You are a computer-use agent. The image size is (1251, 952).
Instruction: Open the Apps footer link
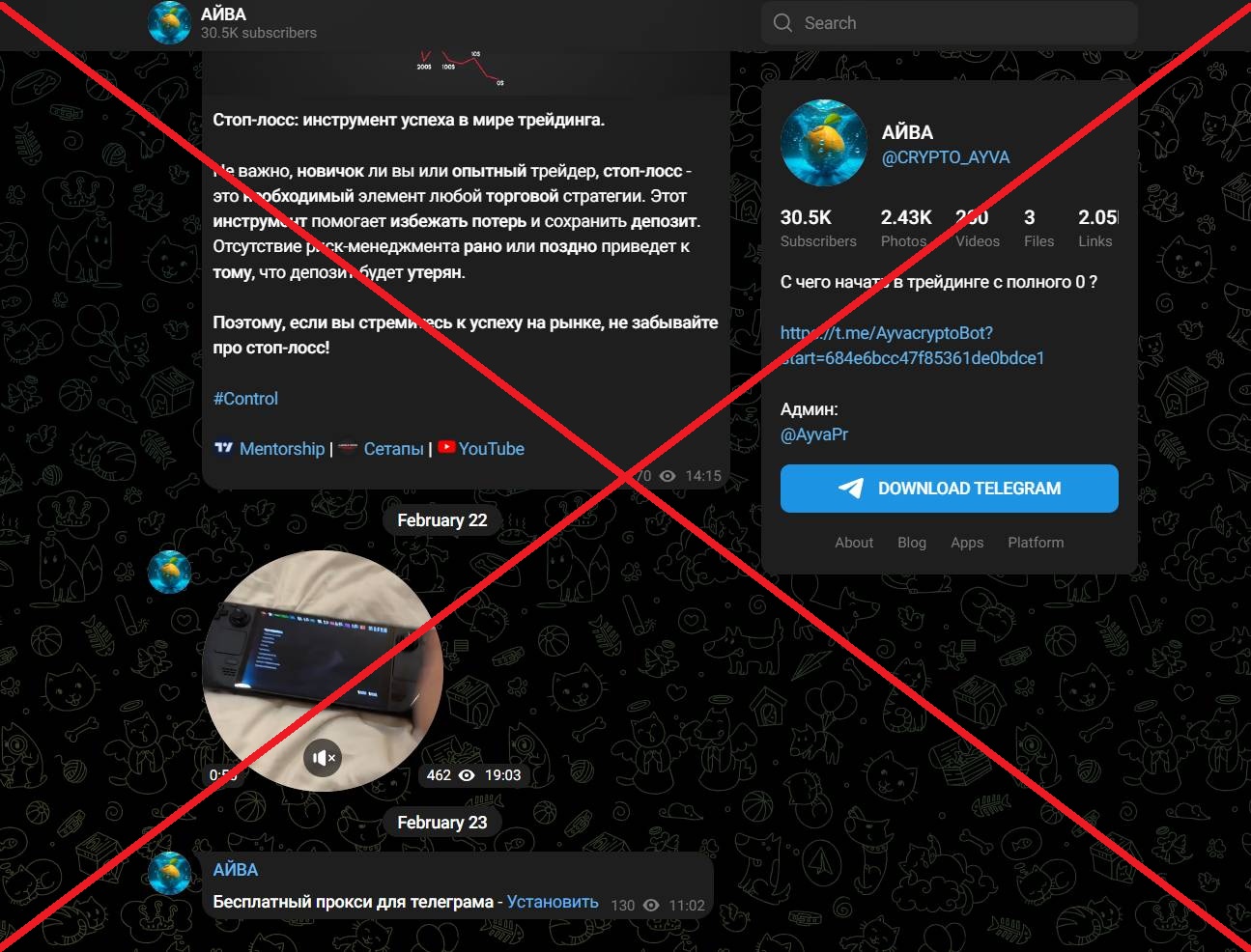pyautogui.click(x=967, y=543)
